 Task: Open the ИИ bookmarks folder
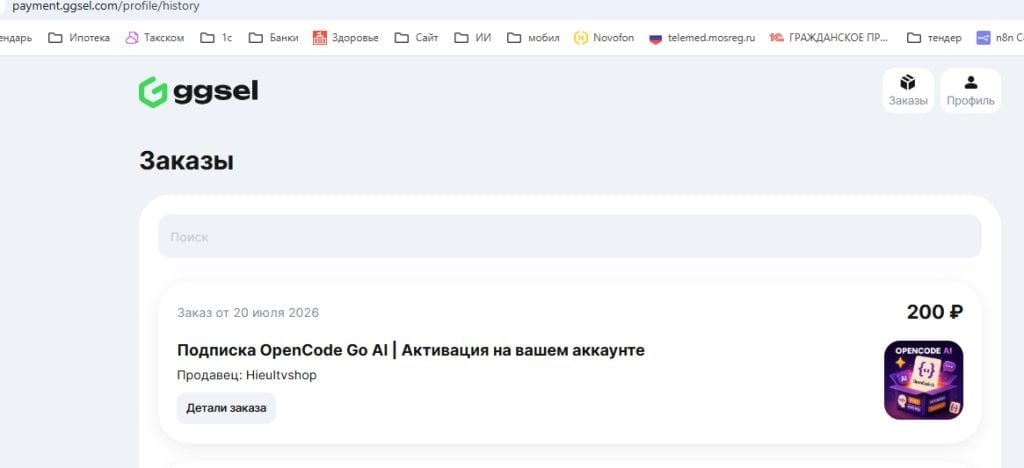[x=473, y=38]
